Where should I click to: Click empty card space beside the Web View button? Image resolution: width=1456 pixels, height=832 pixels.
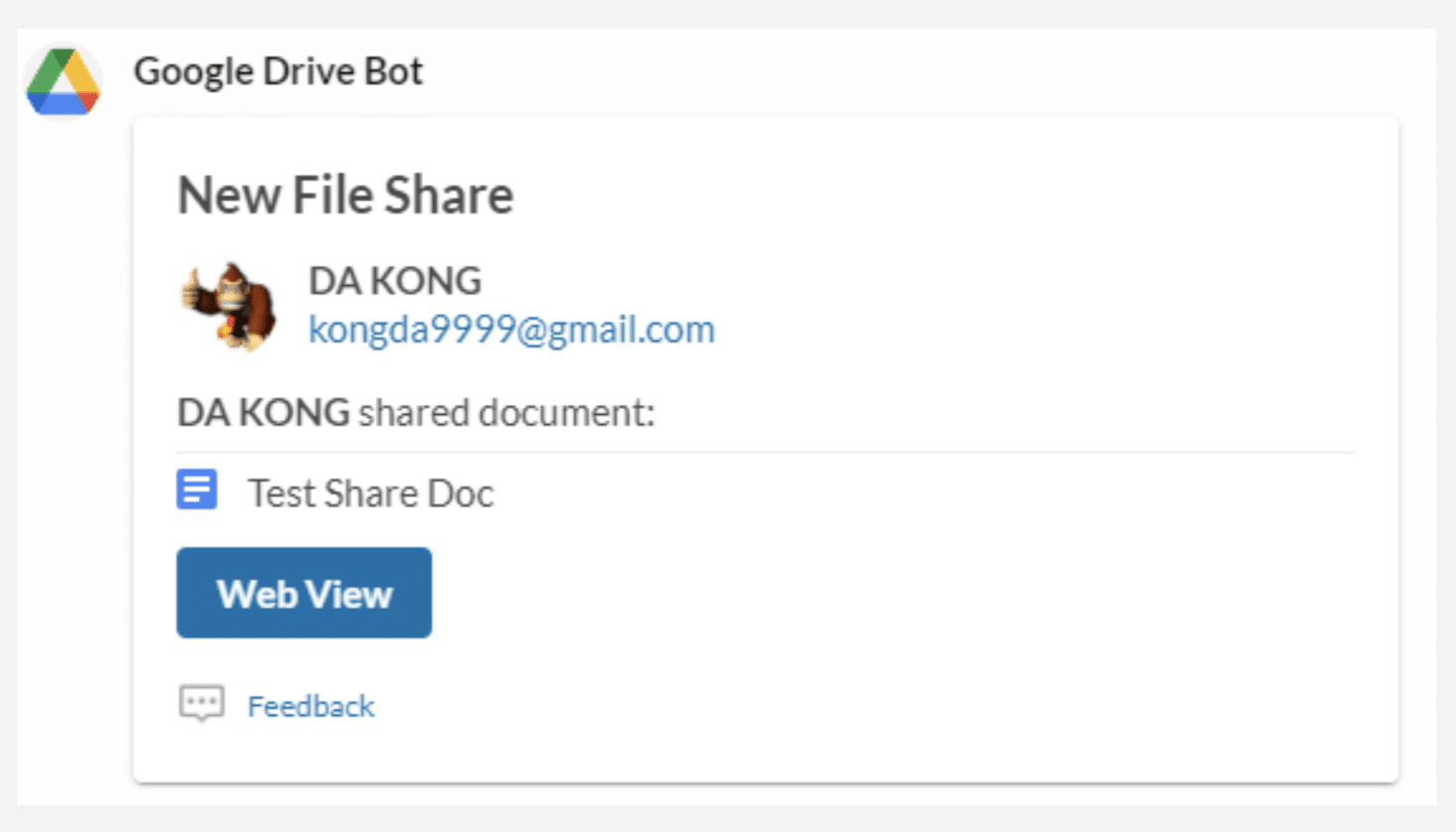pos(844,593)
